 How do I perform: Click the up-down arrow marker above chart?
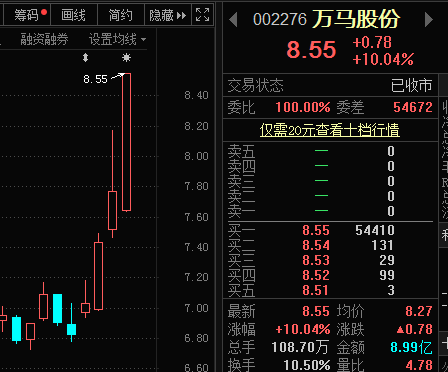click(x=86, y=58)
